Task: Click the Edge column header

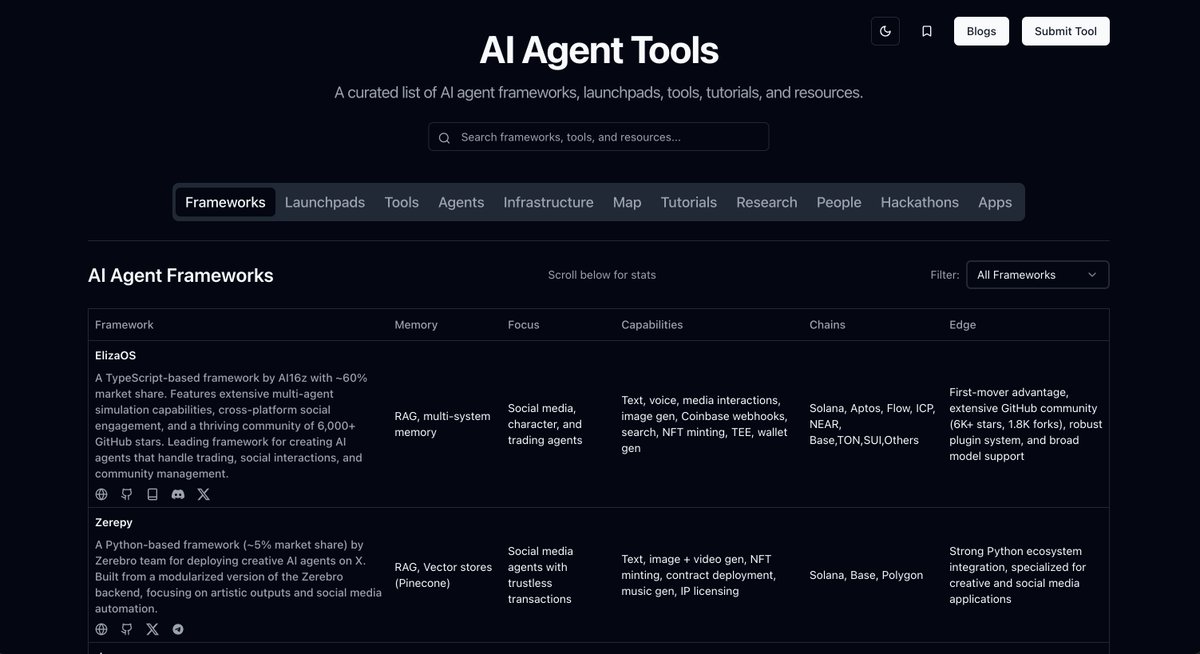Action: click(x=963, y=325)
